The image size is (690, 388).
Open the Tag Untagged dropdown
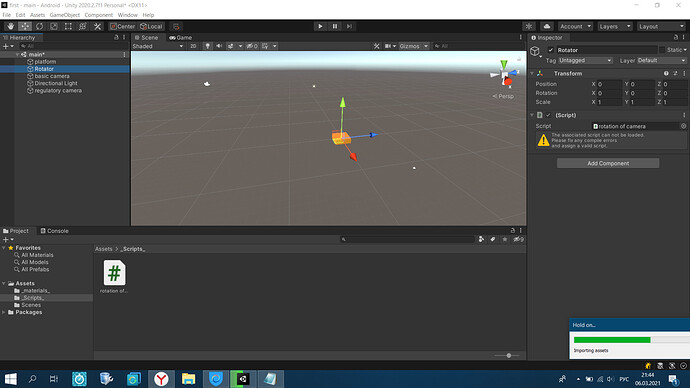(x=585, y=61)
